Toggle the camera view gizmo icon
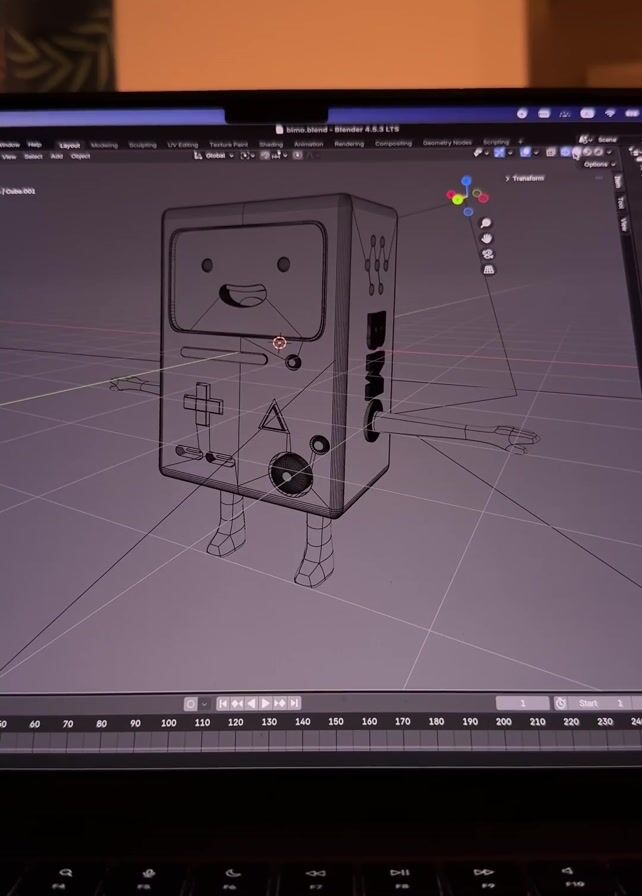 [488, 254]
